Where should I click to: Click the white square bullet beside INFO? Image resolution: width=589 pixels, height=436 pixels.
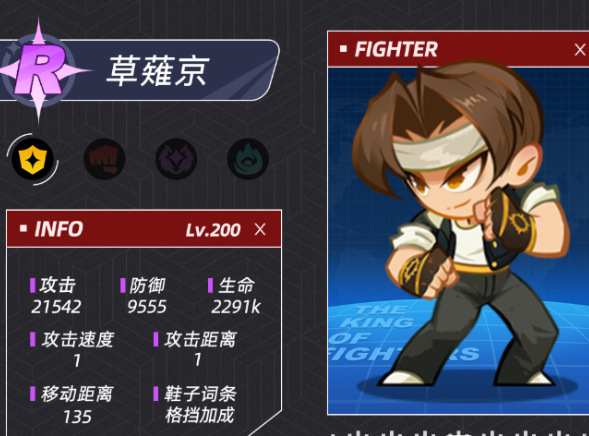(x=23, y=228)
